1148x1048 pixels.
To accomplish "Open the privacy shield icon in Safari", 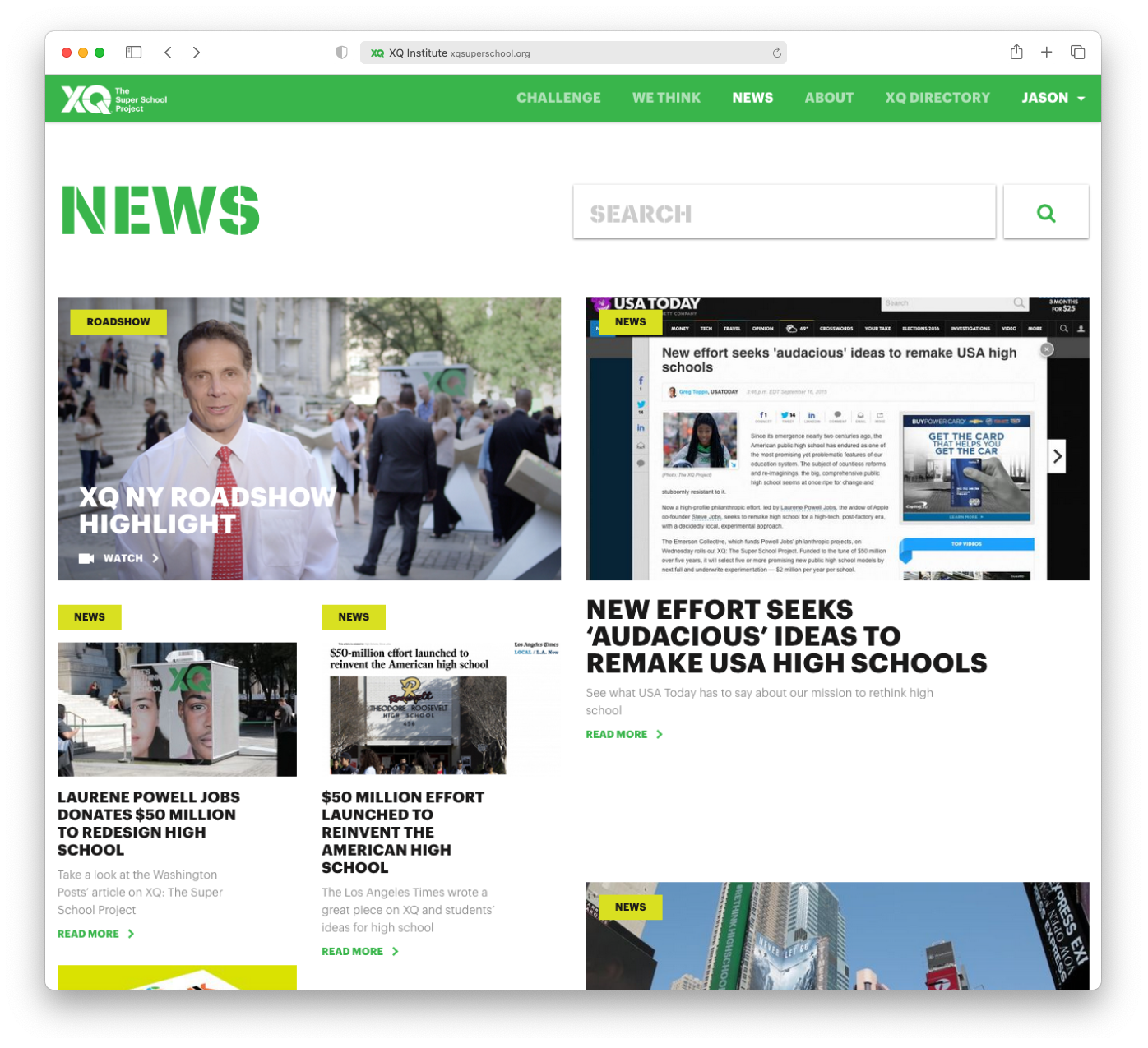I will 342,53.
